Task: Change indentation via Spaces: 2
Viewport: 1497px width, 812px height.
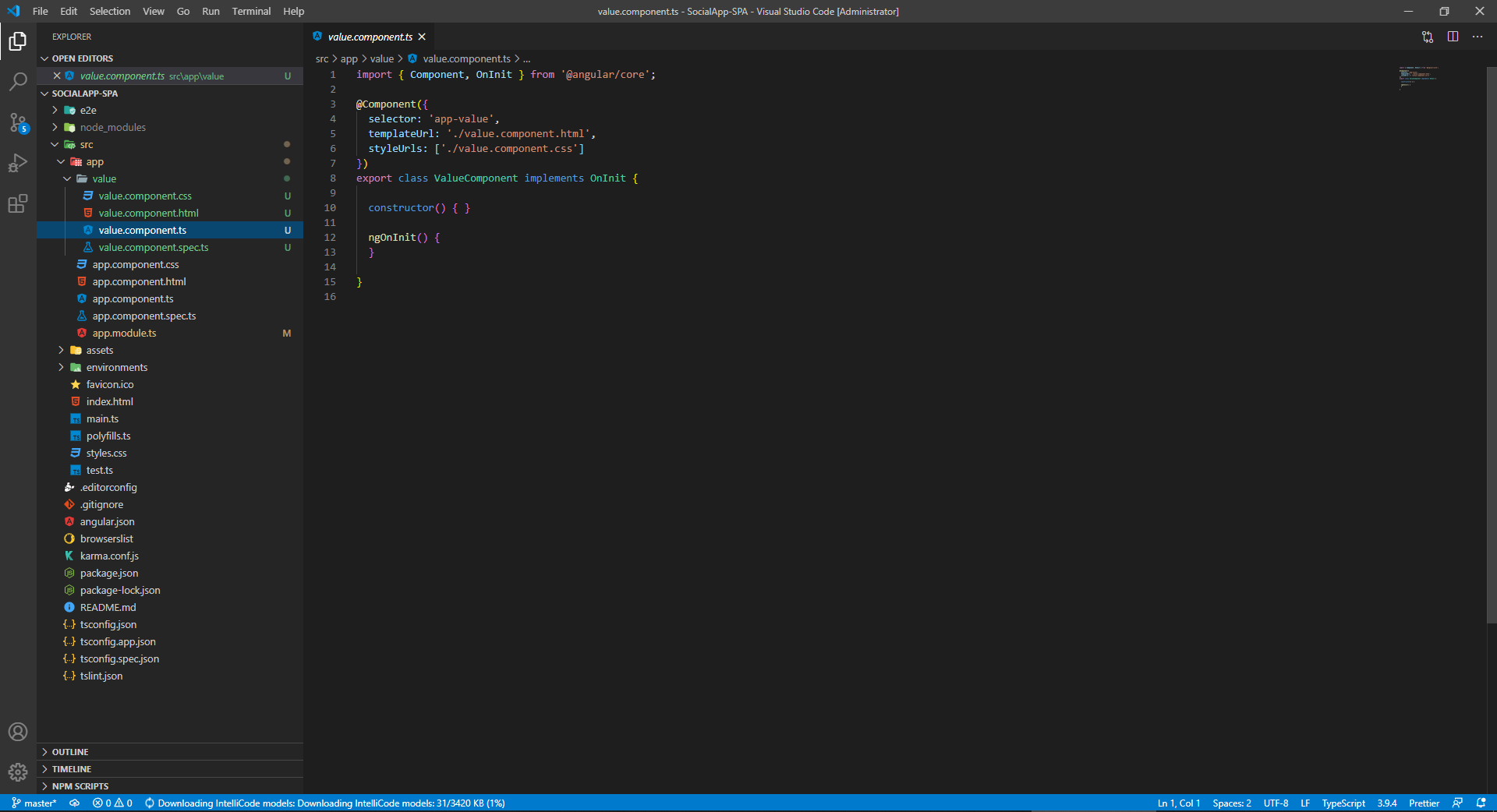Action: 1232,803
